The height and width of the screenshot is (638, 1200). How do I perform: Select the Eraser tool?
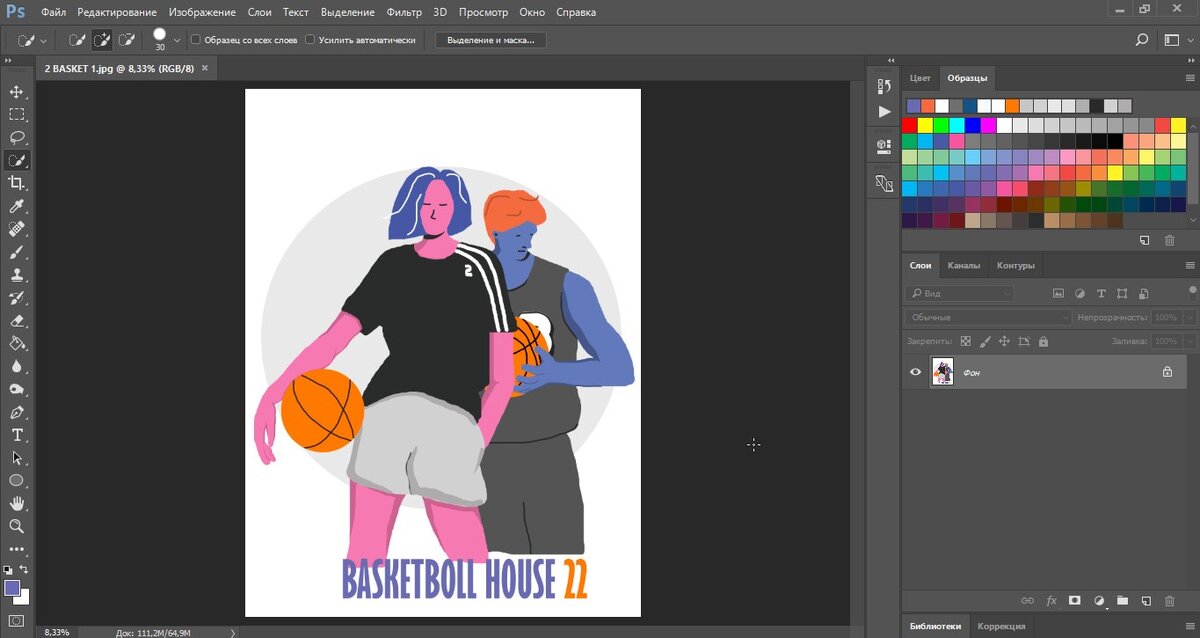17,321
